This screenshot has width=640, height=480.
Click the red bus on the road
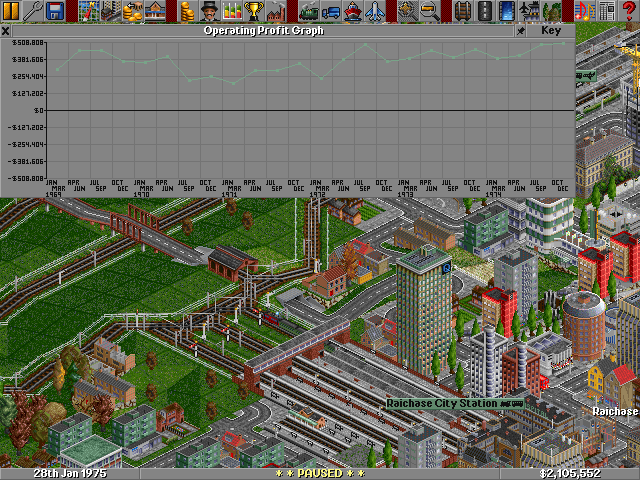tap(544, 382)
